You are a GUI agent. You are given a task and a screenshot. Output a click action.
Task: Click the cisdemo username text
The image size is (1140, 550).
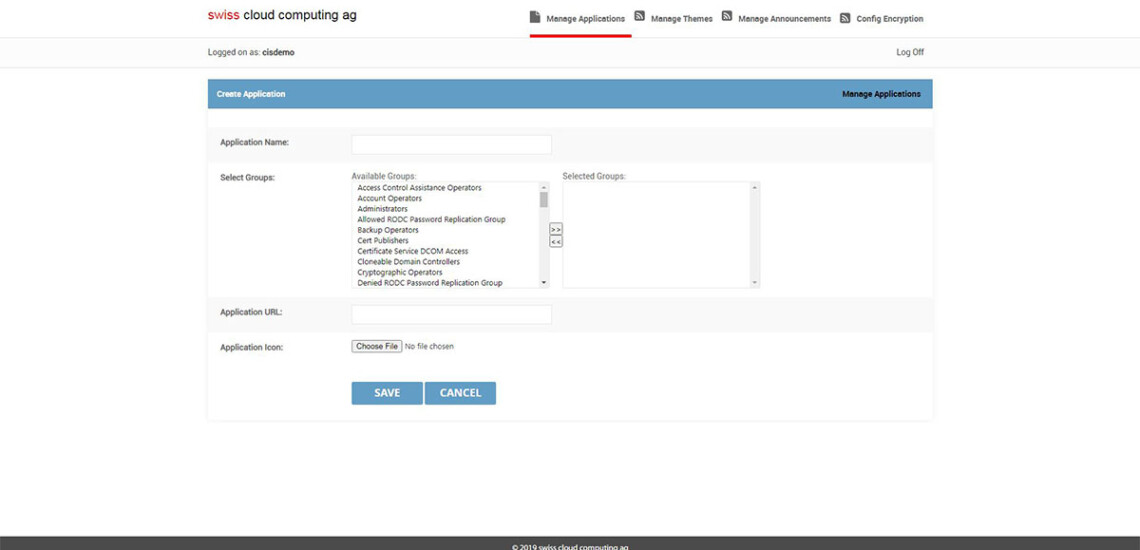point(278,52)
